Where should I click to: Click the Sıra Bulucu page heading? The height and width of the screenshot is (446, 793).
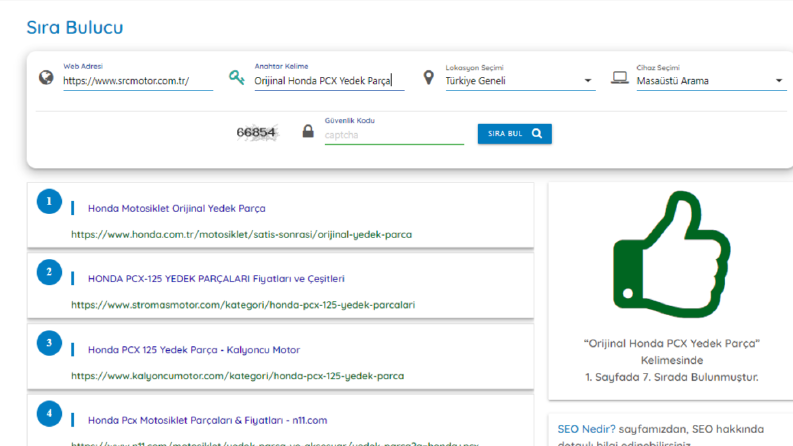click(75, 27)
